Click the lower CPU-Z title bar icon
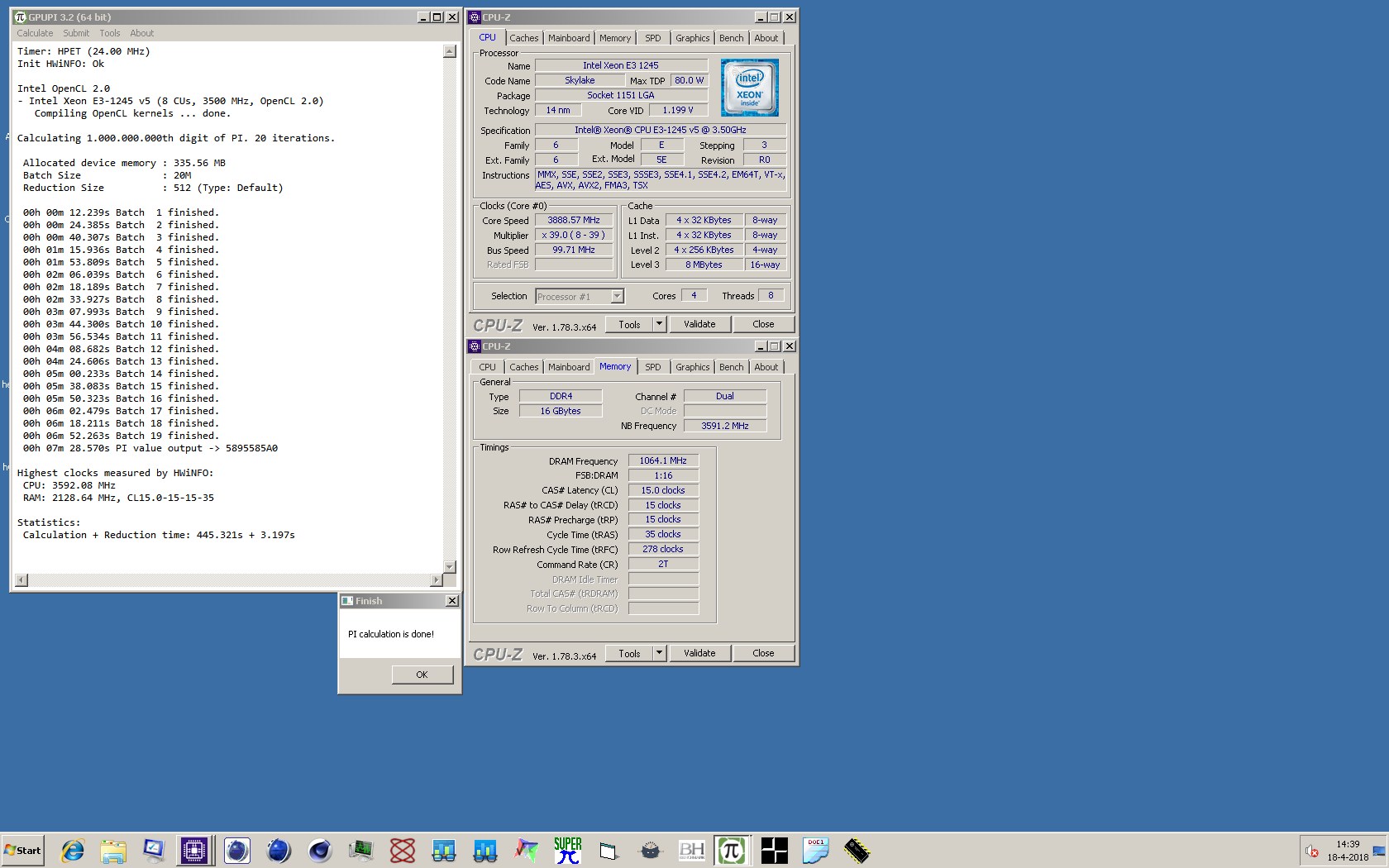 475,346
